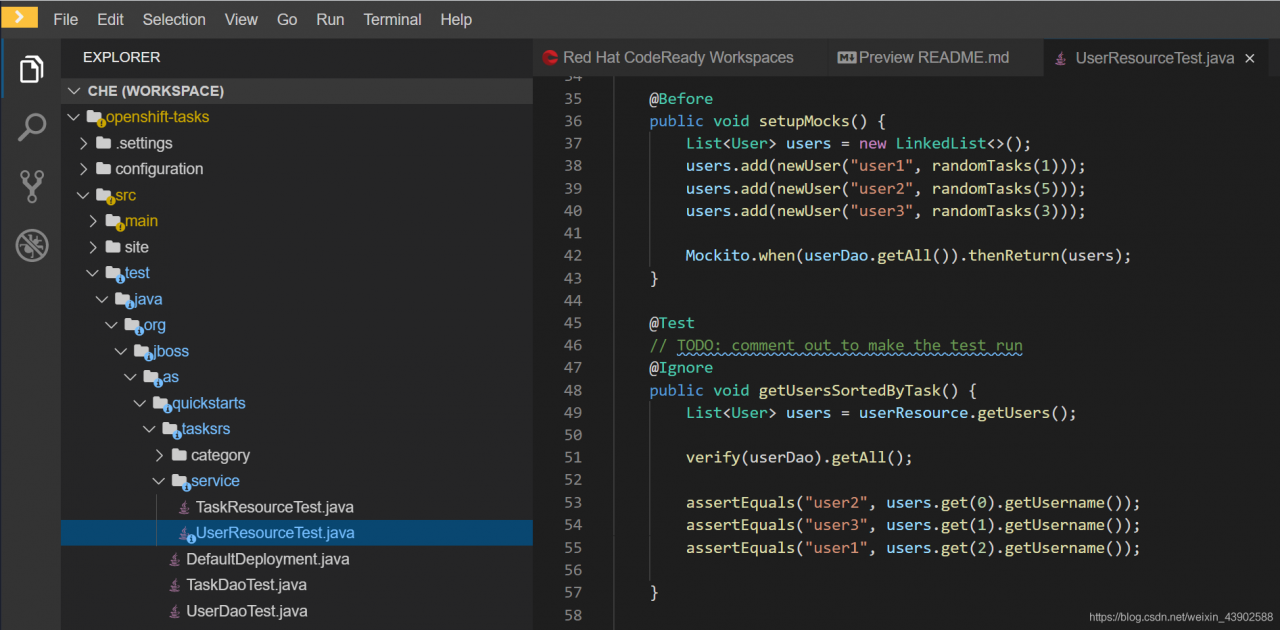
Task: Collapse the java folder chevron
Action: tap(103, 299)
